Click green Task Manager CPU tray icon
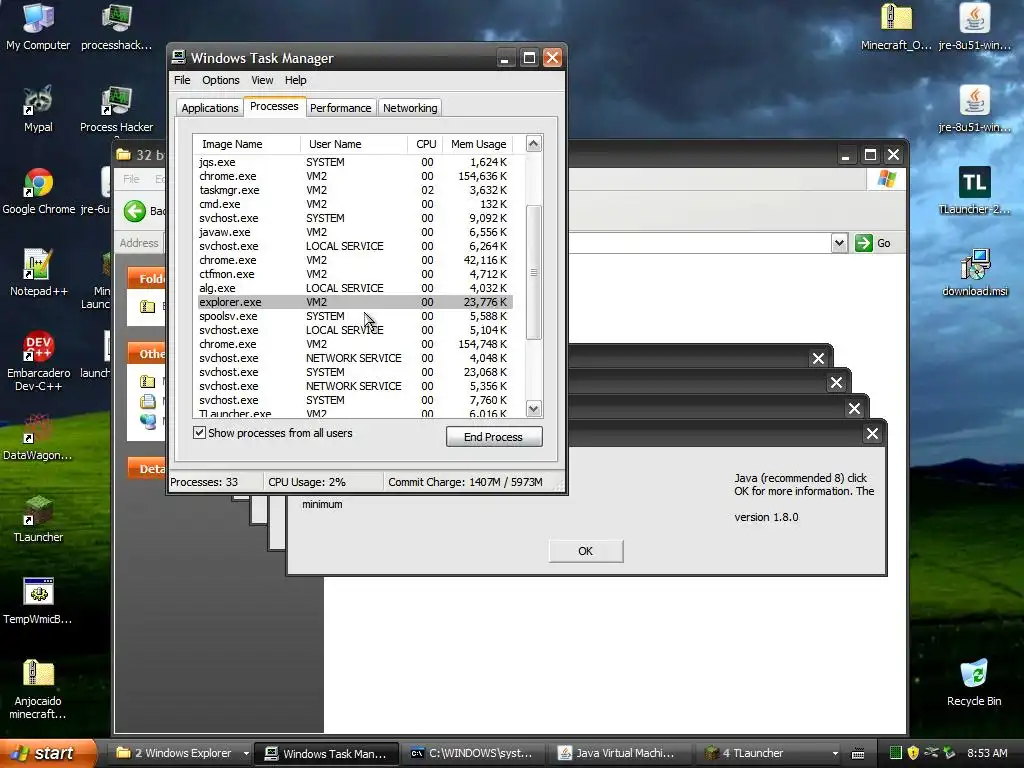Screen dimensions: 1024x768 (896, 753)
